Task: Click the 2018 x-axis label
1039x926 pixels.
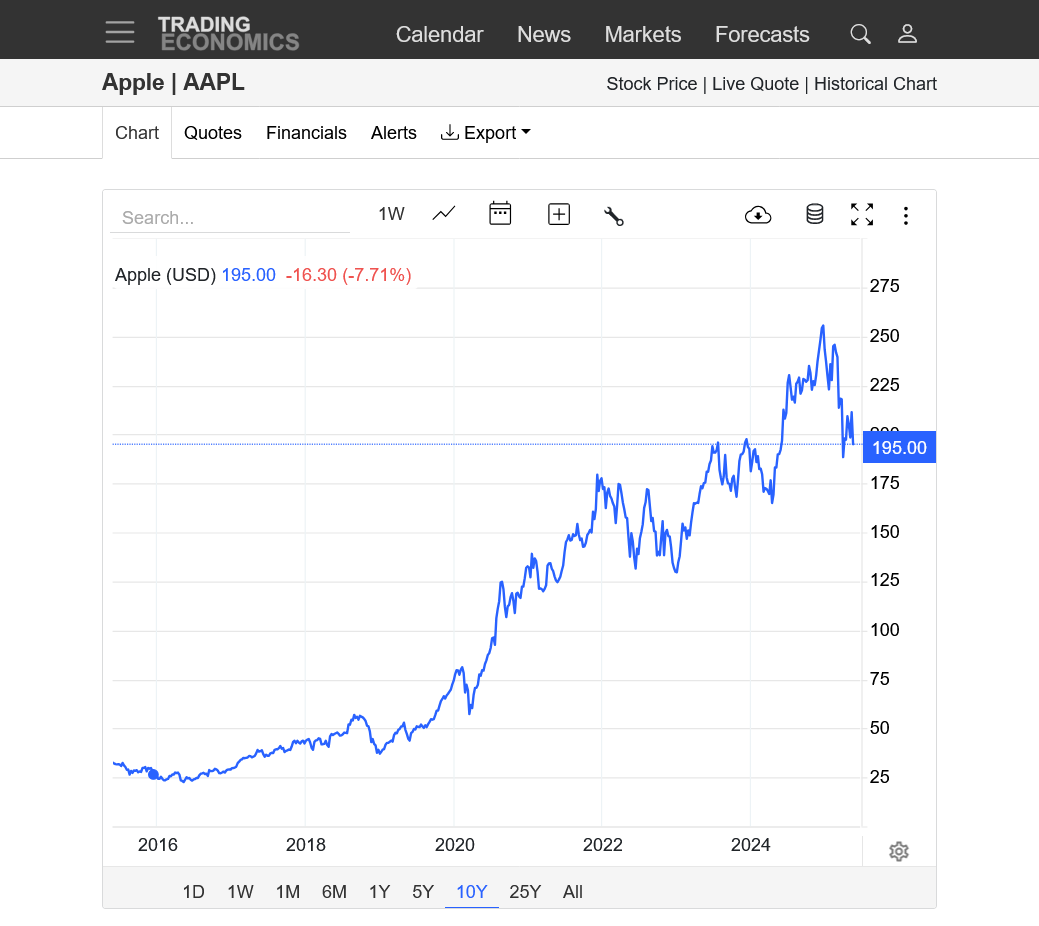Action: point(305,844)
